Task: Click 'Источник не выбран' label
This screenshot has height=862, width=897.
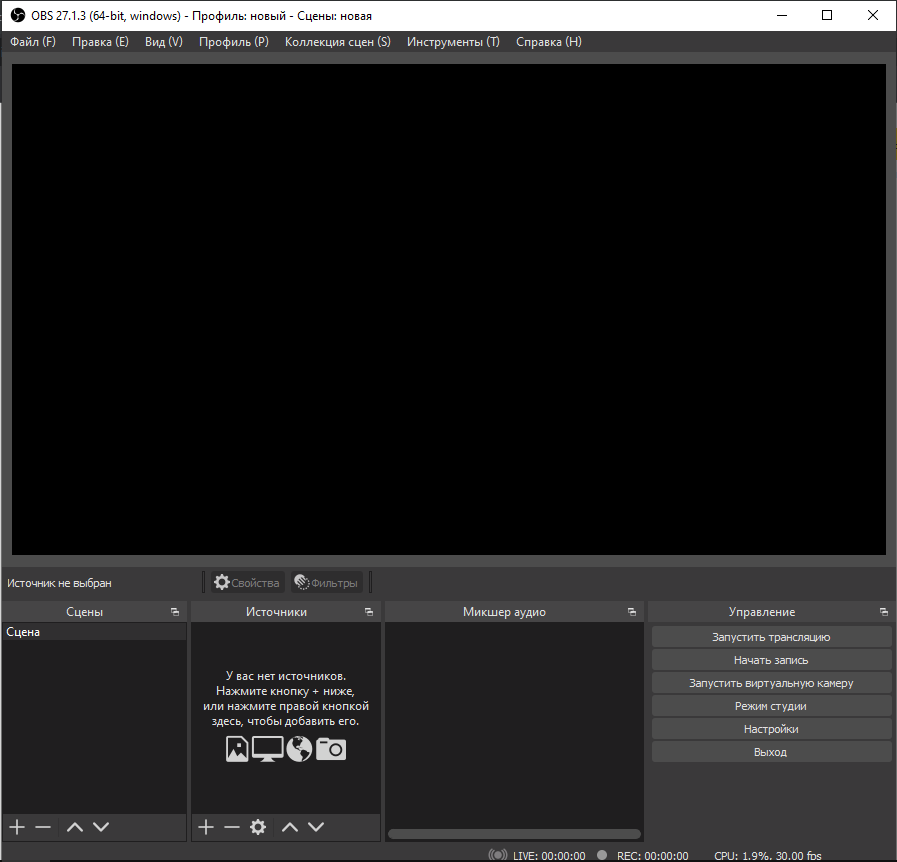Action: click(59, 583)
